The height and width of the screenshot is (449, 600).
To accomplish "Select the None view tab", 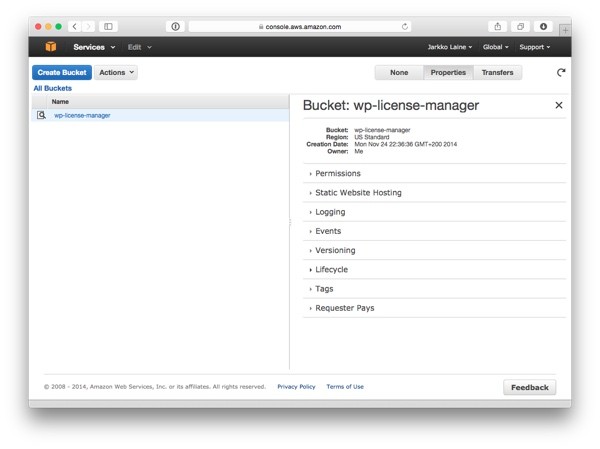I will point(399,72).
